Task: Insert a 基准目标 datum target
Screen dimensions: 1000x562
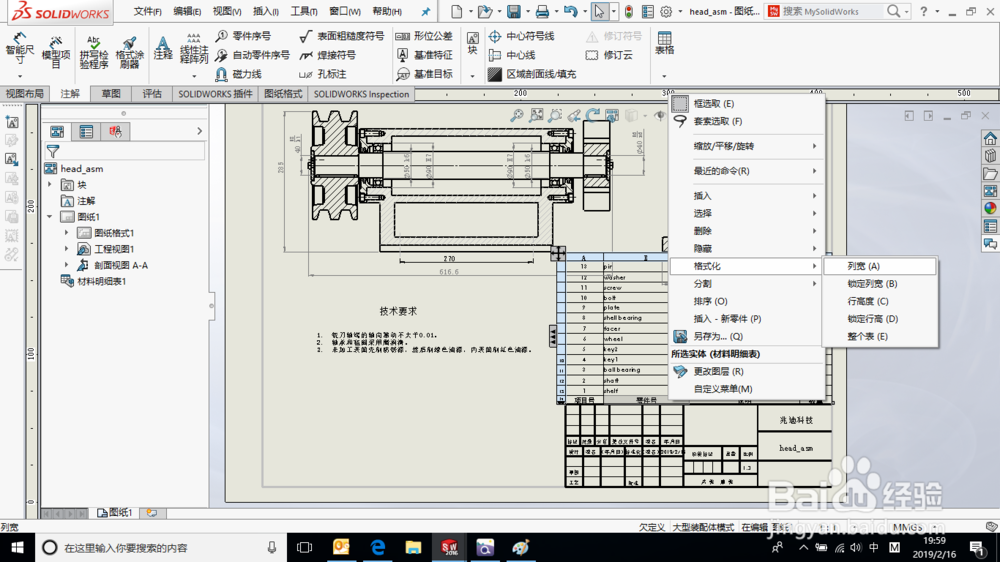Action: pos(424,74)
